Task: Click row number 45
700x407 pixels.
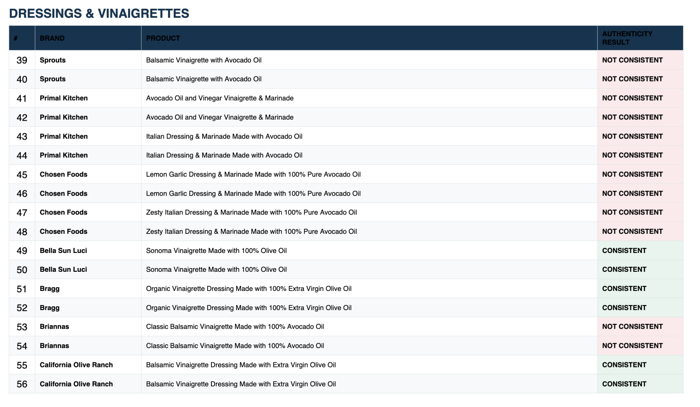Action: [x=22, y=174]
